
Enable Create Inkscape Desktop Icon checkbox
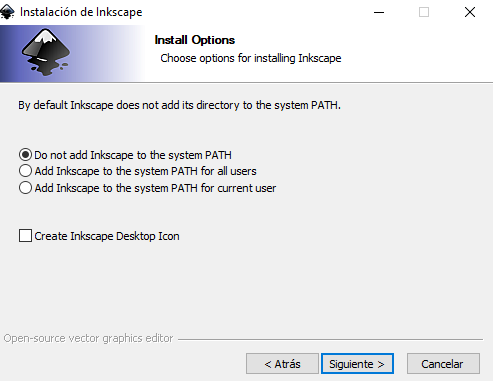(25, 235)
